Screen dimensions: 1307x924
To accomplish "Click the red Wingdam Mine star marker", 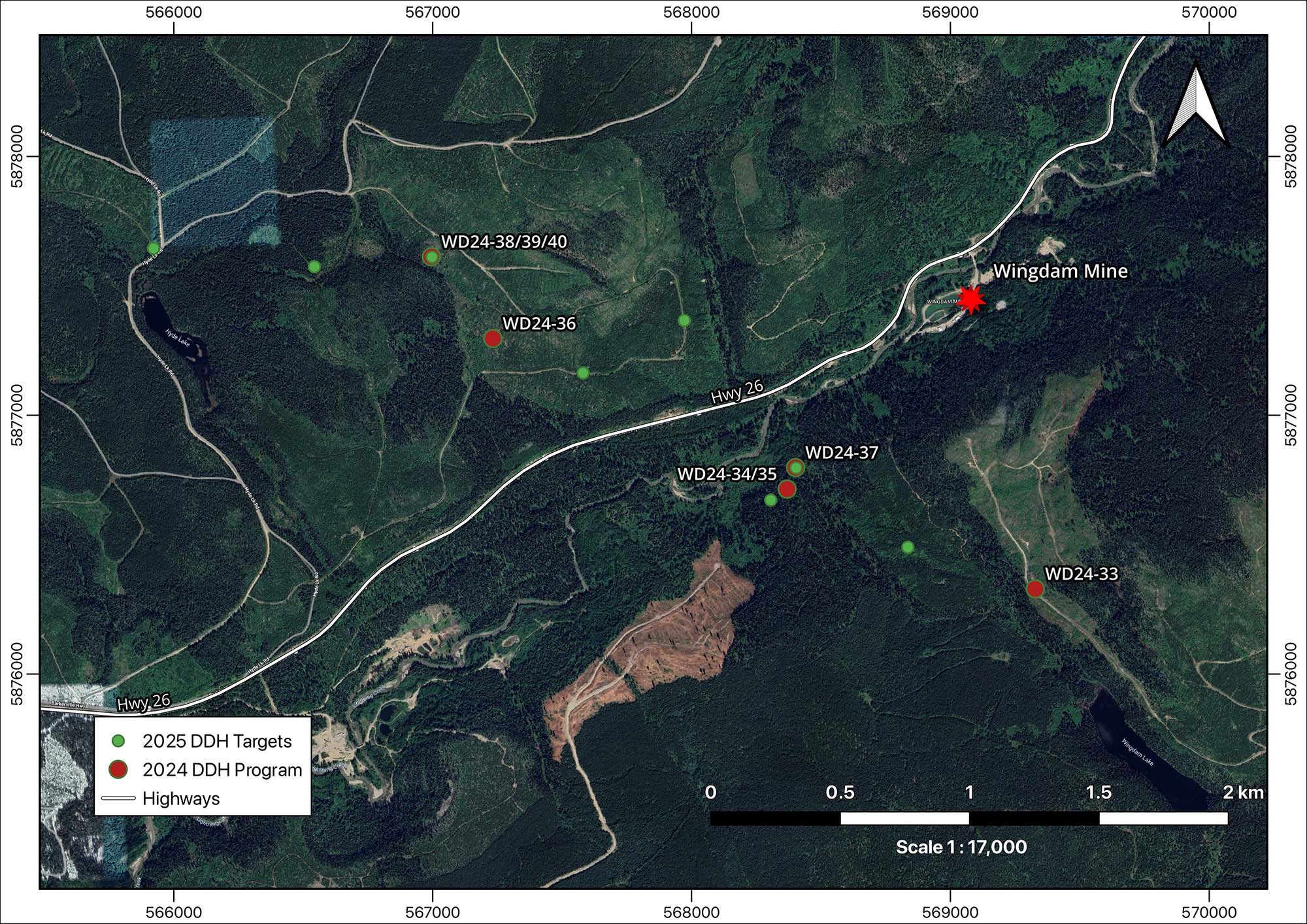I will 971,299.
